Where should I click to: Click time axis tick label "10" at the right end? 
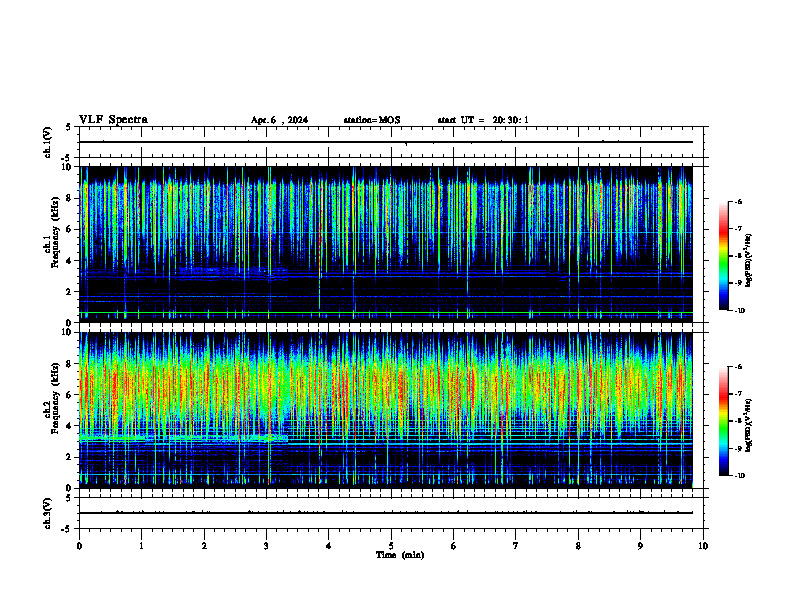tap(703, 546)
